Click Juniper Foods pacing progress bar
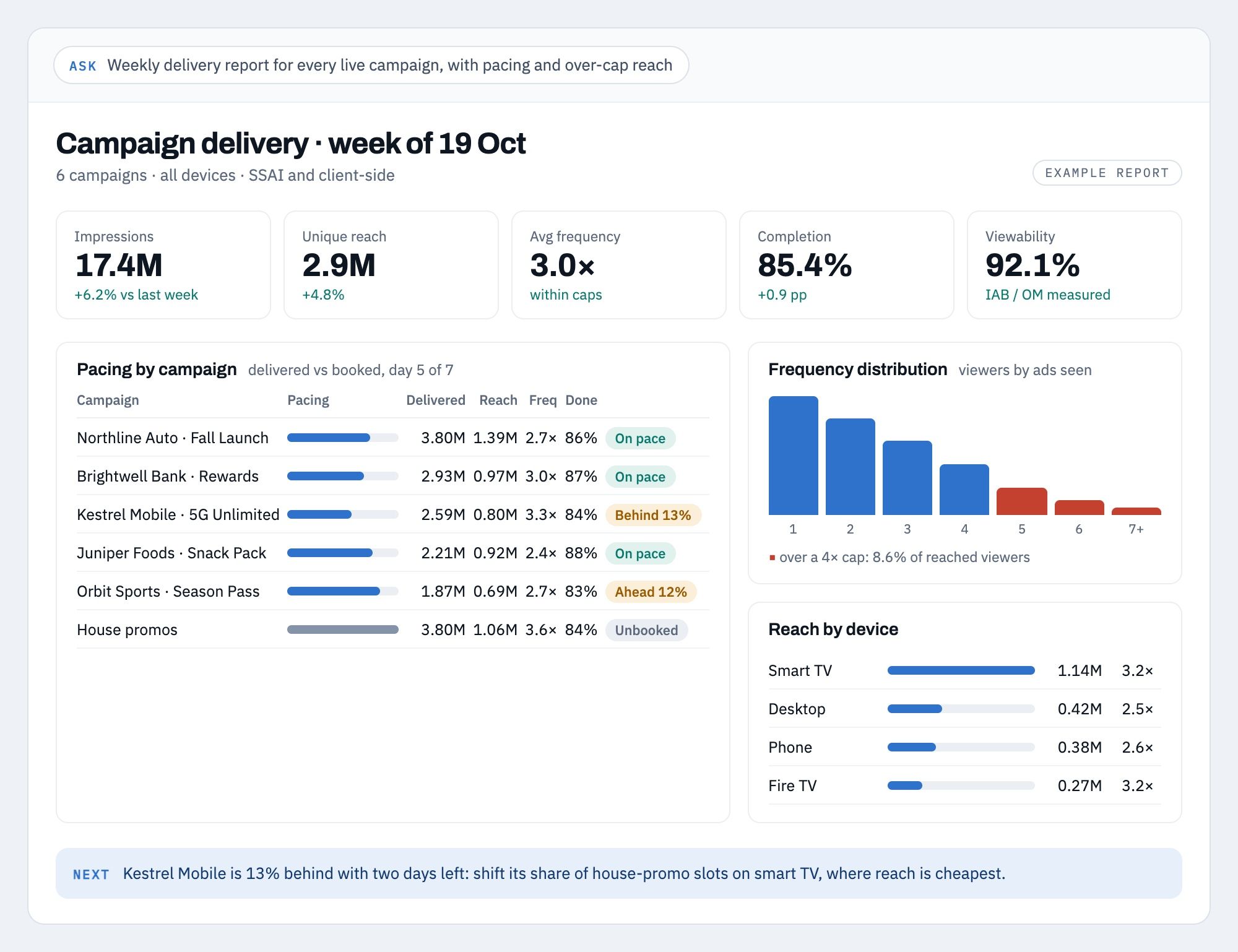The width and height of the screenshot is (1238, 952). pyautogui.click(x=343, y=553)
